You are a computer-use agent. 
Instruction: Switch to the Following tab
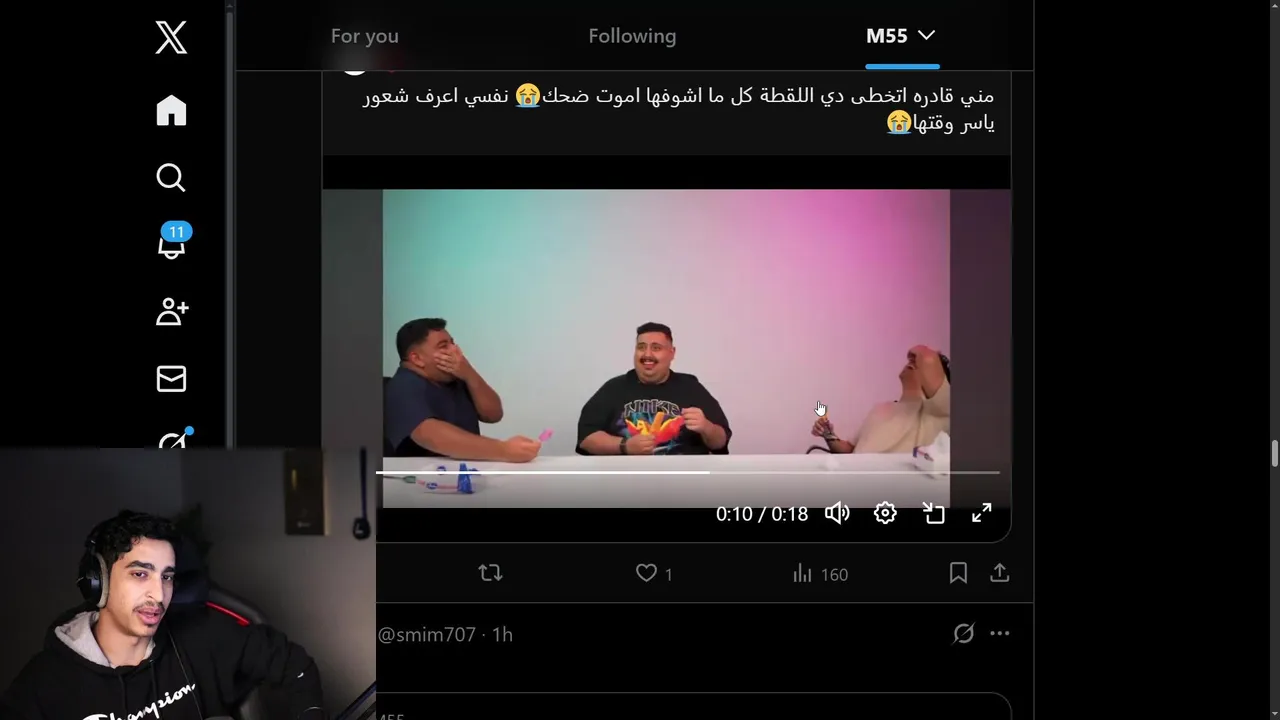click(x=632, y=36)
